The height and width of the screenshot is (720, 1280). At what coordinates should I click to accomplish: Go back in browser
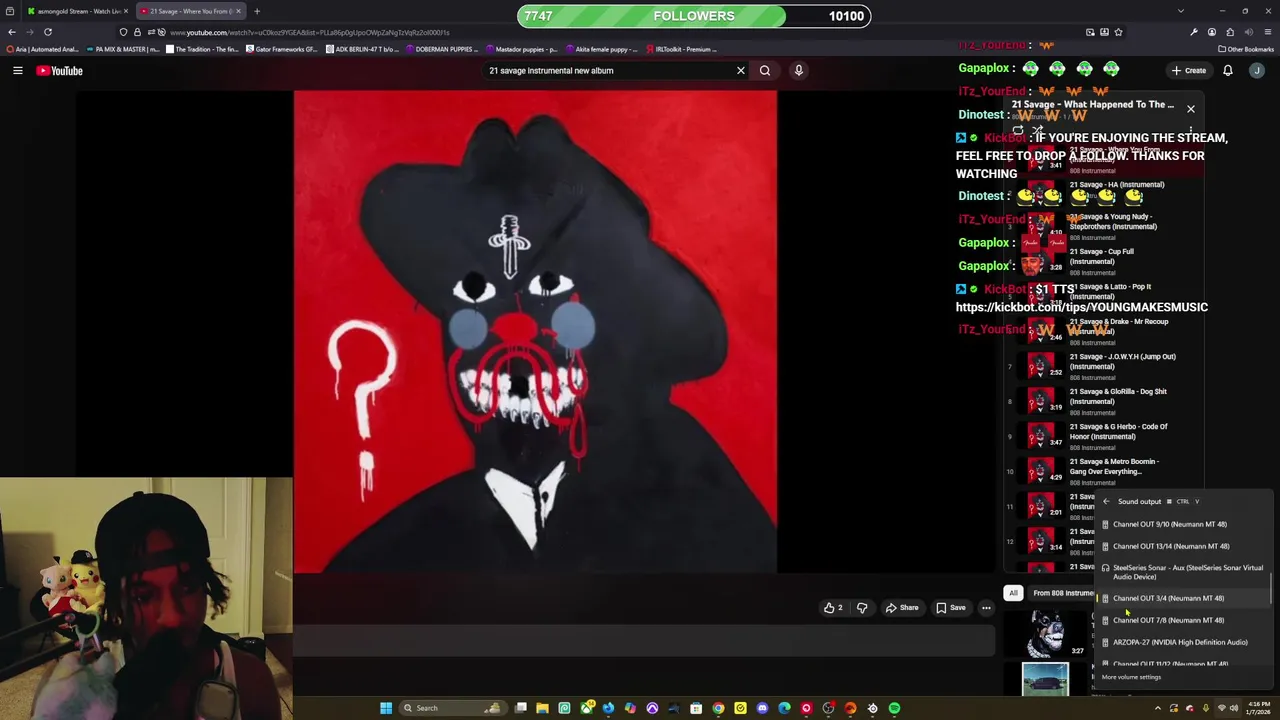[12, 32]
